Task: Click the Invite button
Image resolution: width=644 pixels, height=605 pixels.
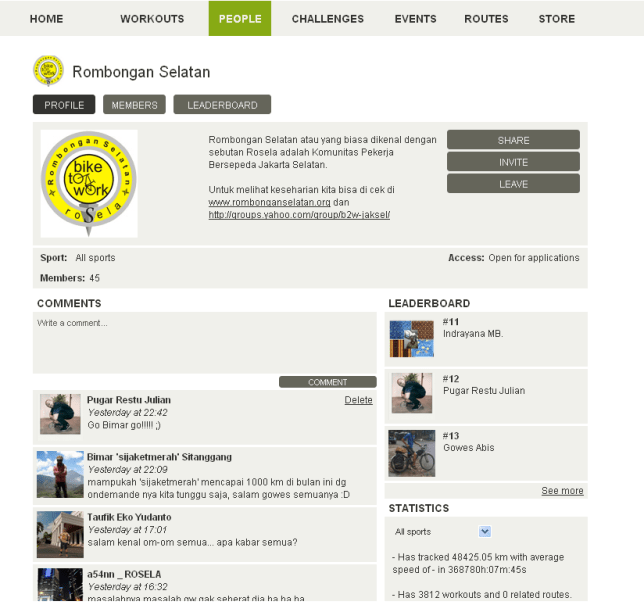Action: (x=513, y=162)
